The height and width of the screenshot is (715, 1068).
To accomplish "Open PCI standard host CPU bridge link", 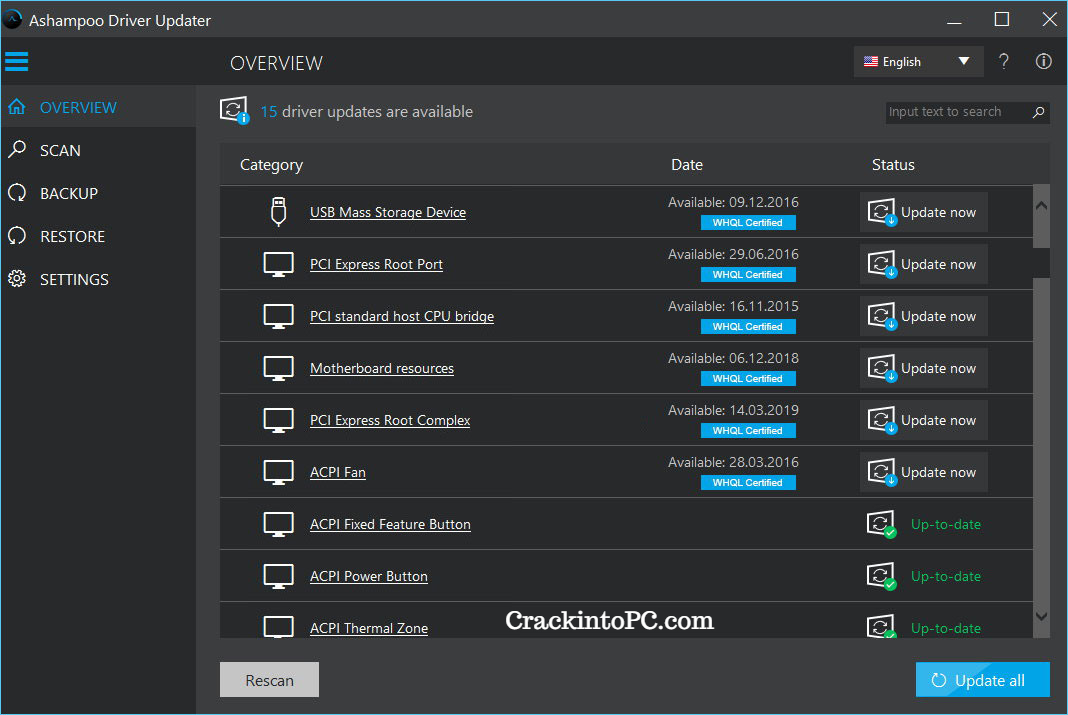I will (x=402, y=316).
